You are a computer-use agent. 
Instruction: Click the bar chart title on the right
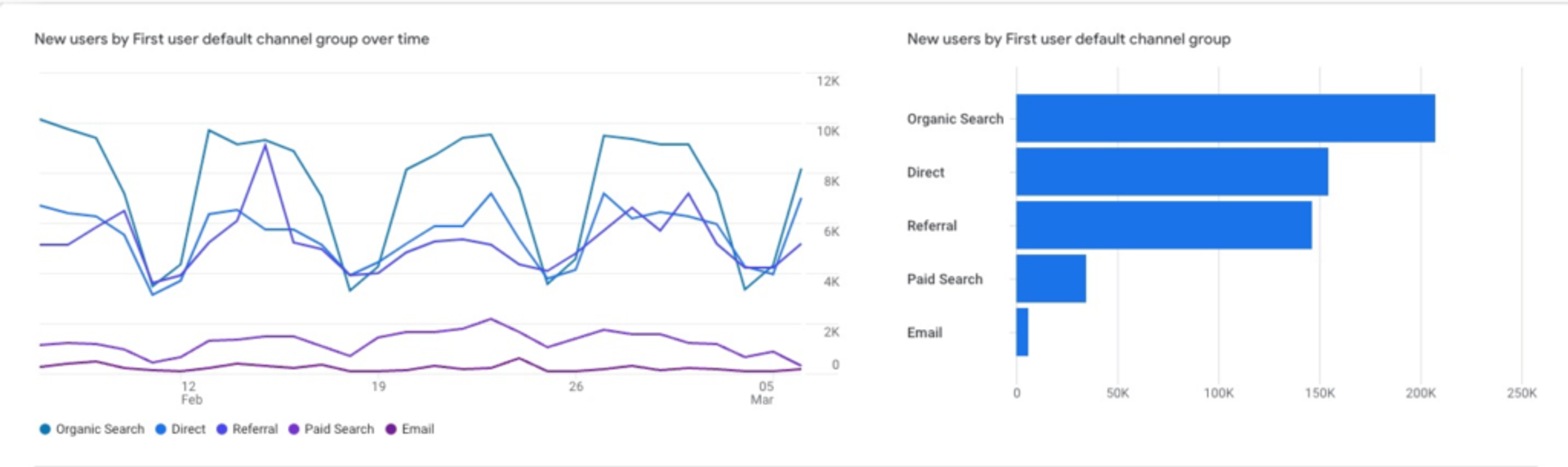pyautogui.click(x=1068, y=39)
